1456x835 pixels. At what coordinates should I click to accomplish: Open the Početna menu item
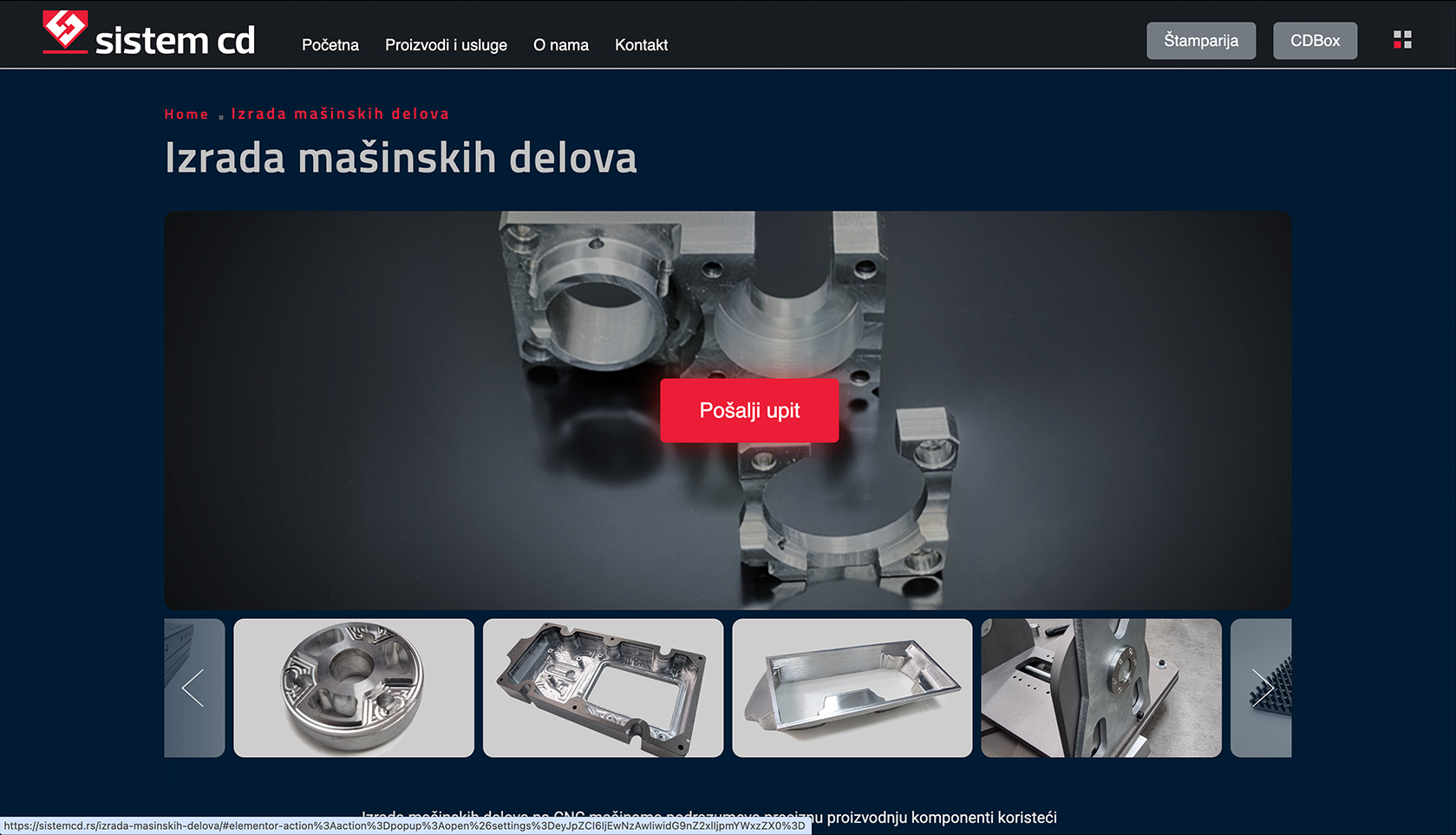click(x=330, y=45)
